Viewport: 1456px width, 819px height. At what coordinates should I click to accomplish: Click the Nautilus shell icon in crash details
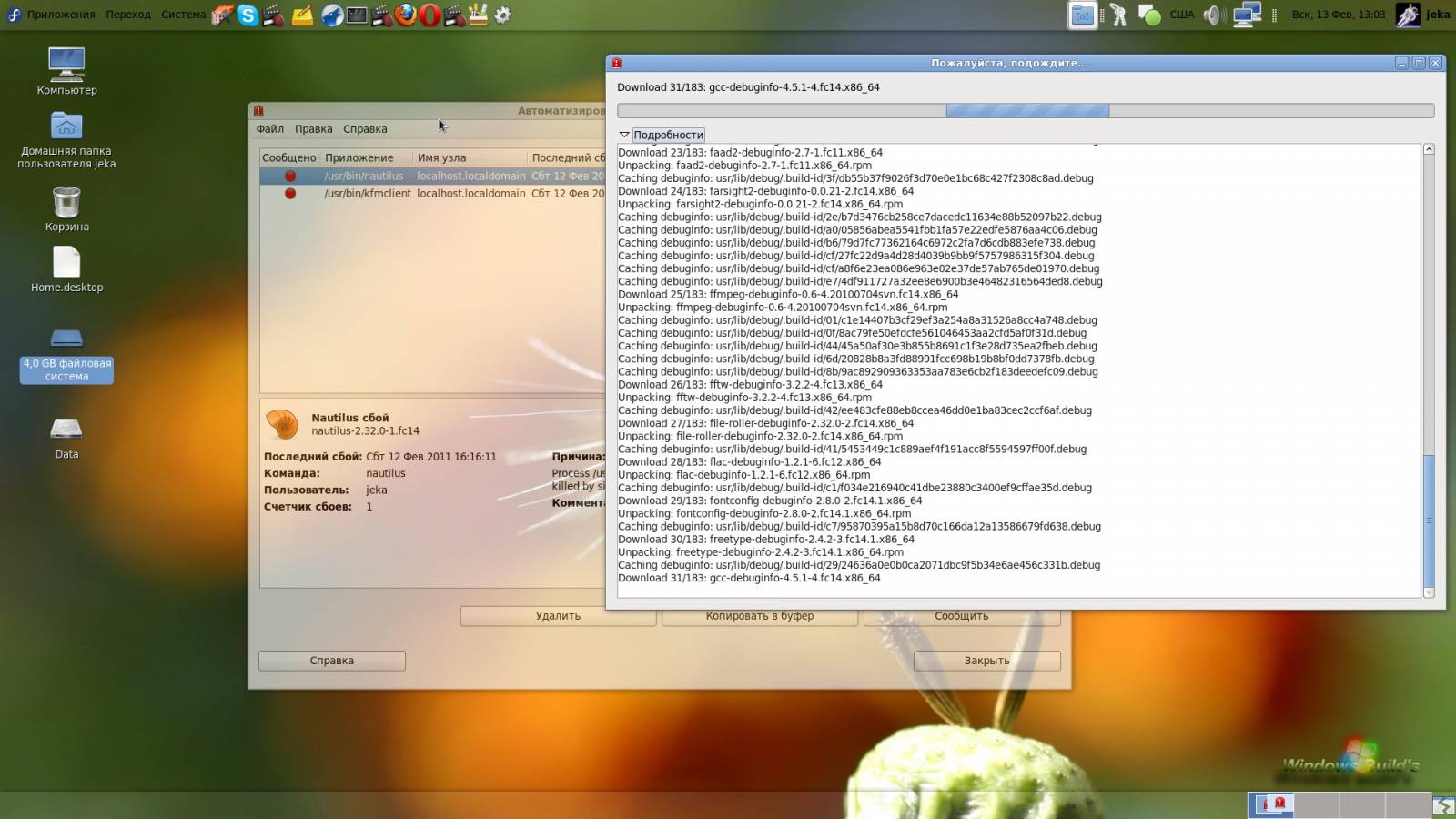tap(282, 424)
